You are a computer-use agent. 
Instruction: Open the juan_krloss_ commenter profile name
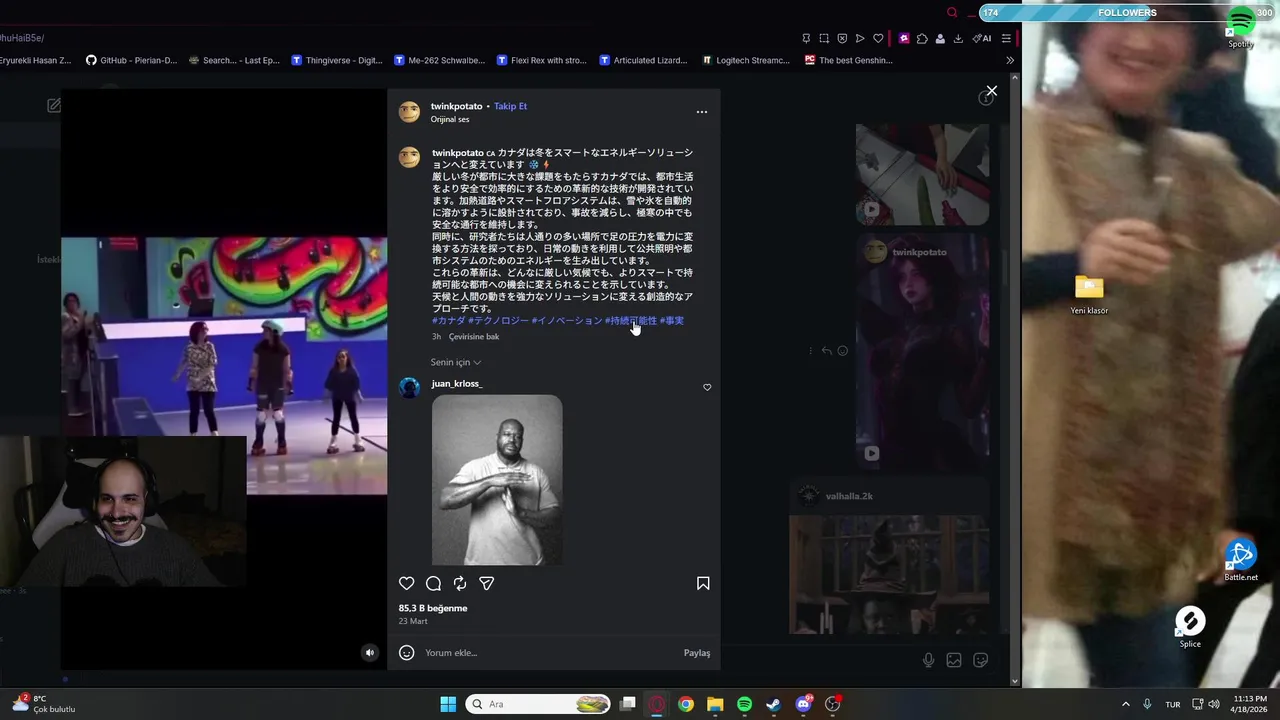point(456,384)
